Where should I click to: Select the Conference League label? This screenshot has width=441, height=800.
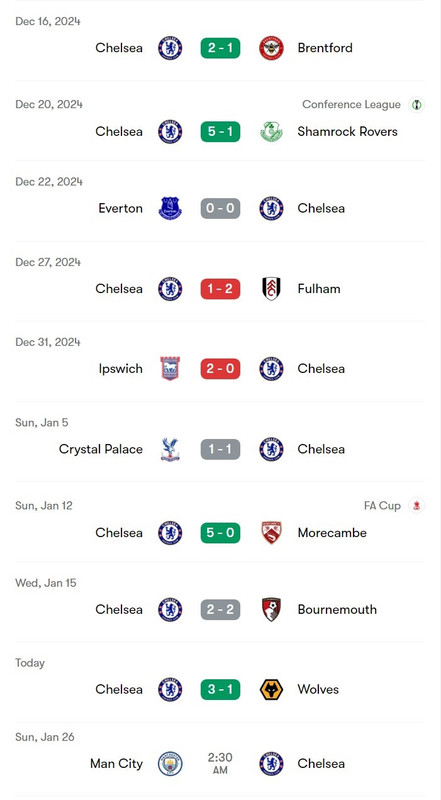pos(351,105)
